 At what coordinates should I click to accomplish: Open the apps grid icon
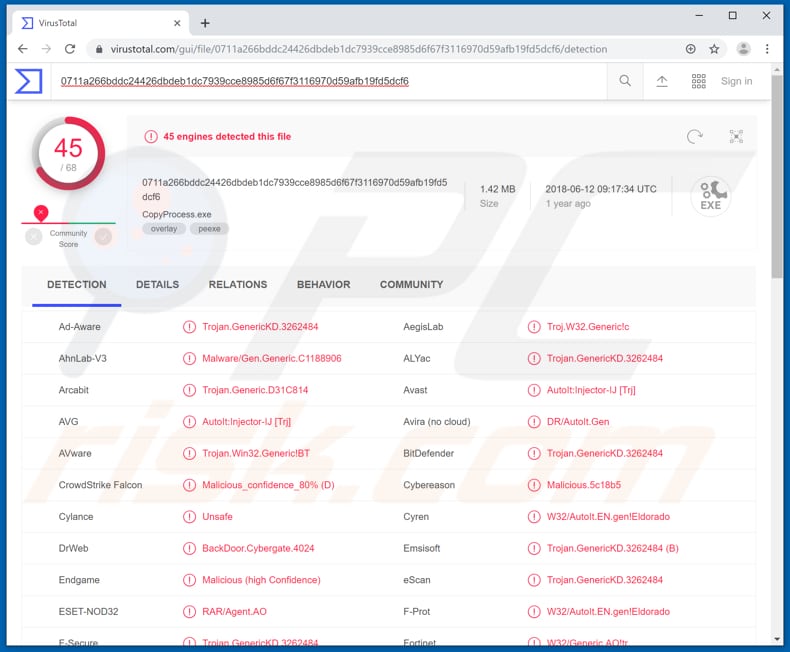click(x=698, y=81)
